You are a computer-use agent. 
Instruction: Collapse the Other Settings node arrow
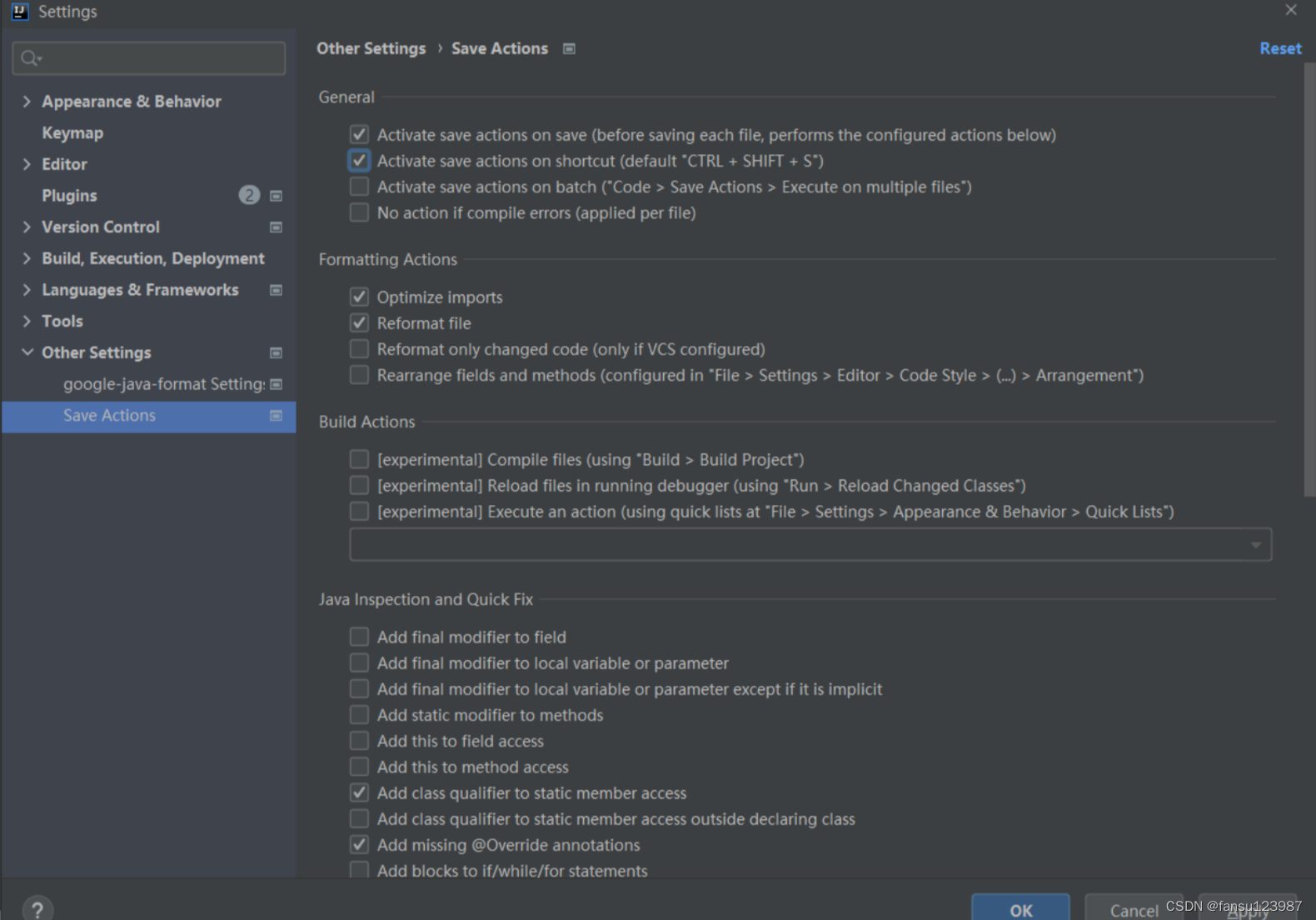click(x=27, y=352)
